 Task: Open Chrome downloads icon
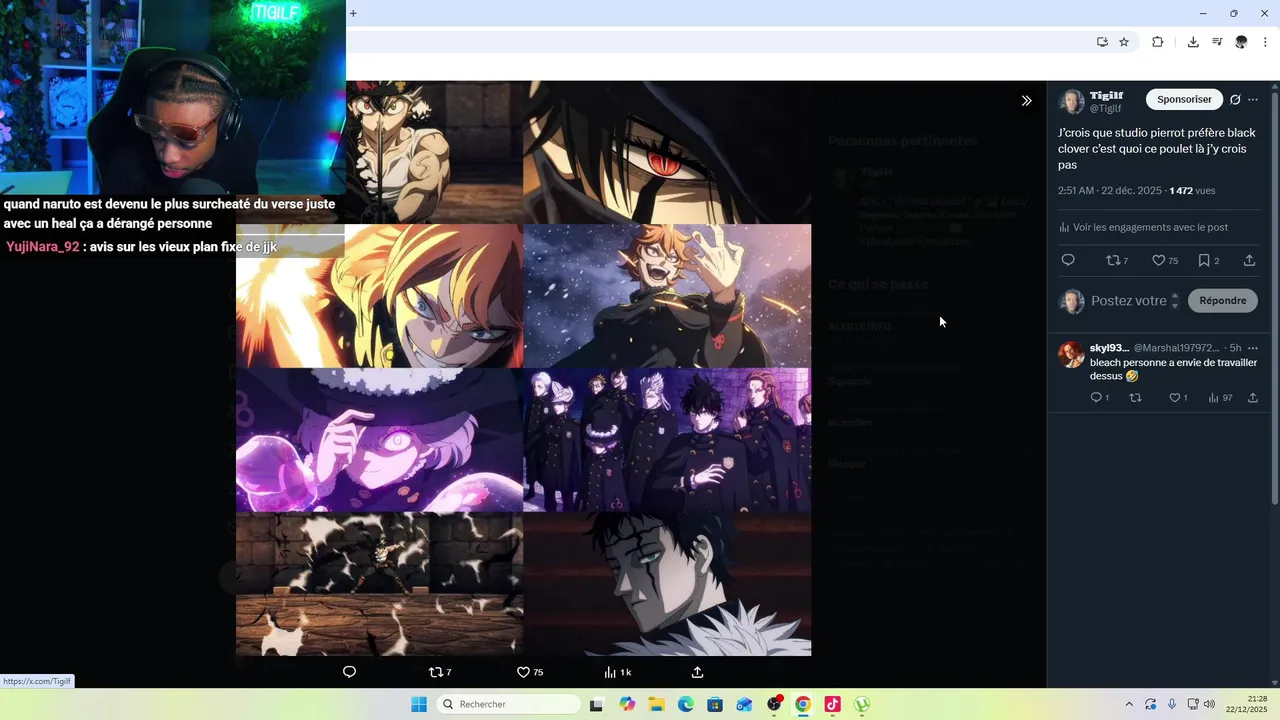click(x=1193, y=42)
